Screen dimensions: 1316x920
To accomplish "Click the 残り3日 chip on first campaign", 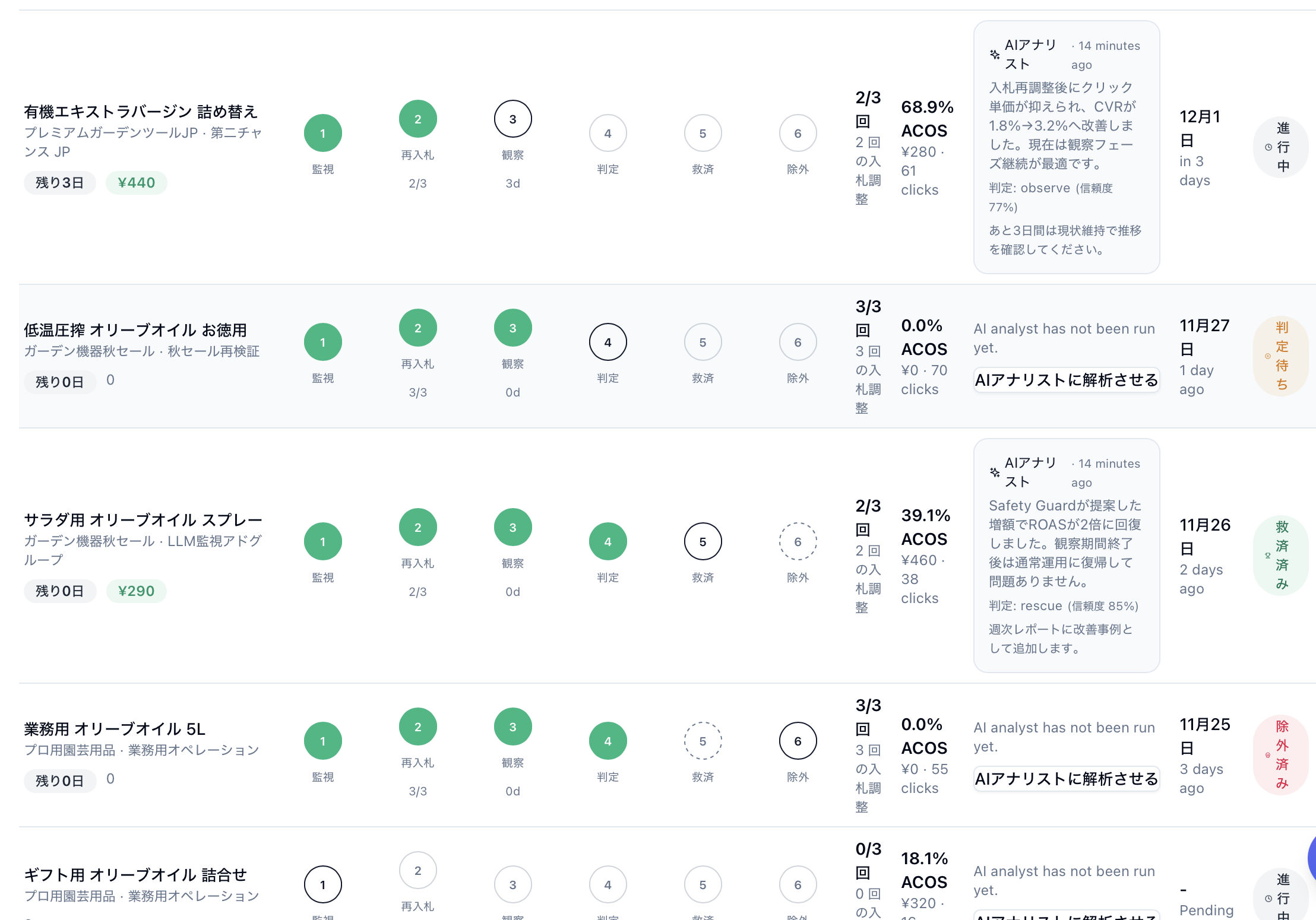I will 59,183.
